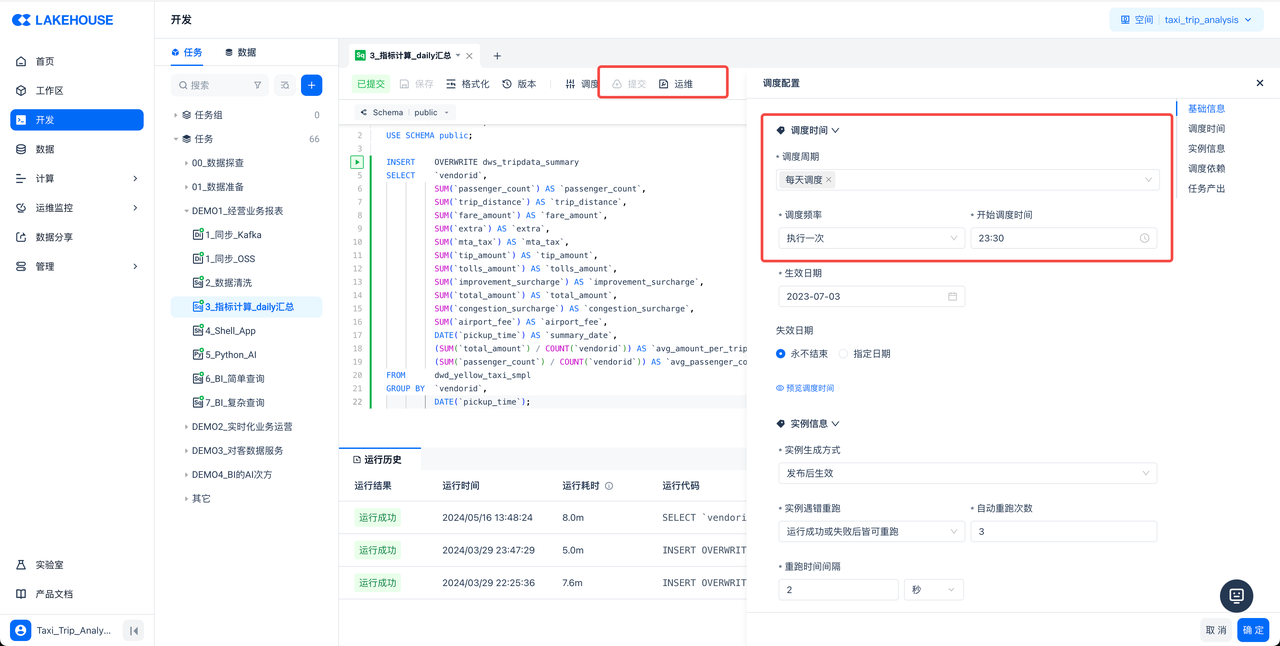Click the filter icon in task search
Viewport: 1280px width, 646px height.
pos(257,85)
